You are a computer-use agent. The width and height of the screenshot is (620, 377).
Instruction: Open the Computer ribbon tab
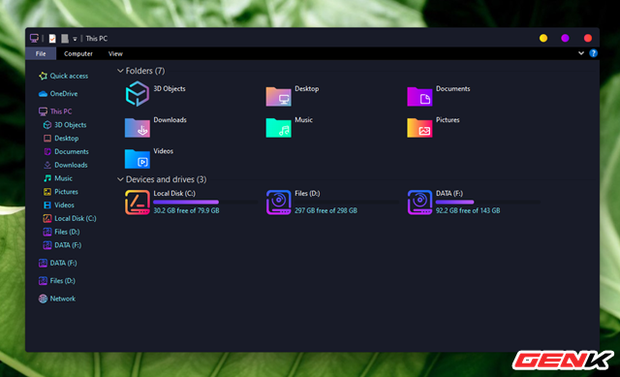78,54
